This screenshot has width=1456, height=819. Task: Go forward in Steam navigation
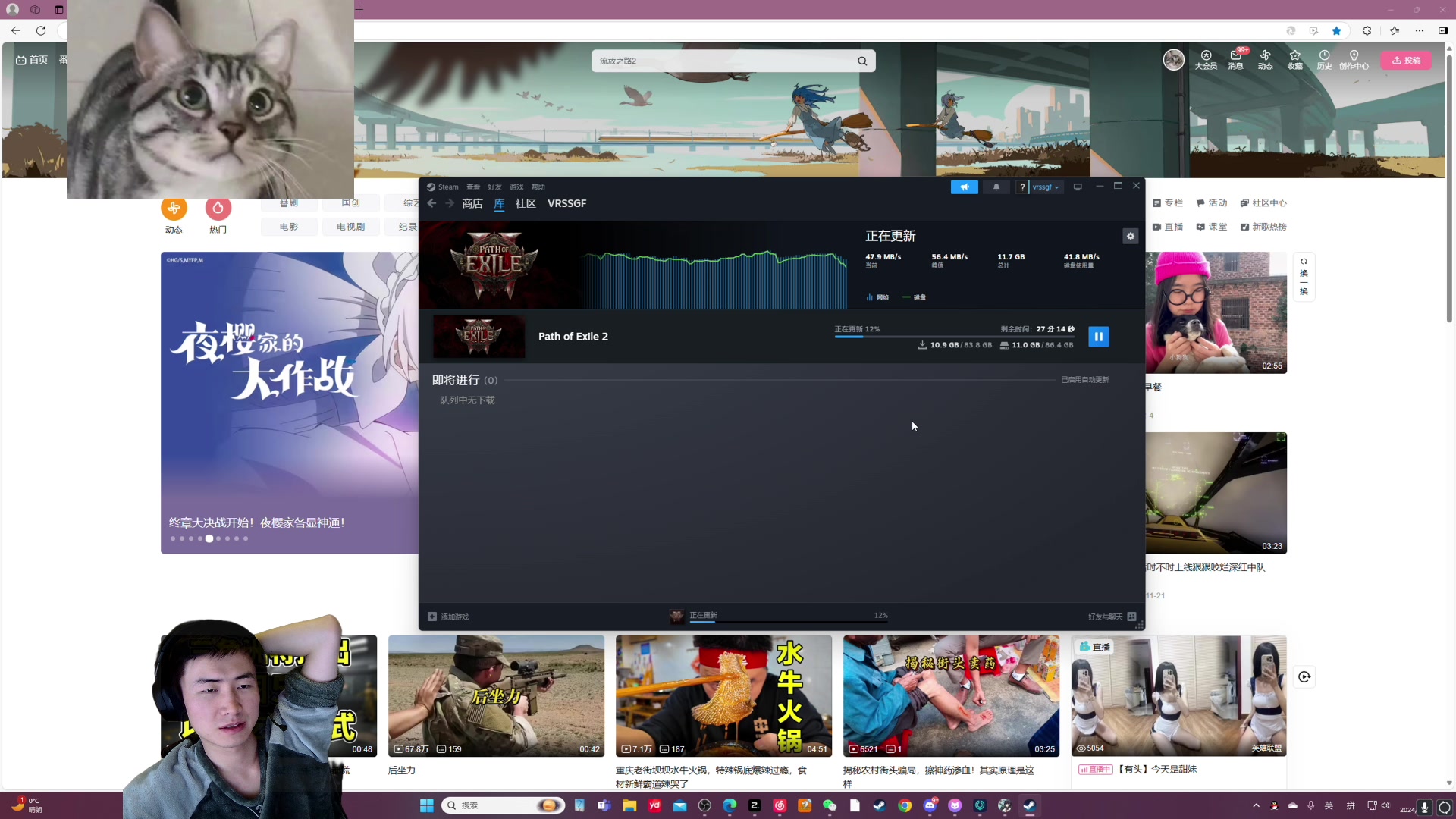pos(450,203)
